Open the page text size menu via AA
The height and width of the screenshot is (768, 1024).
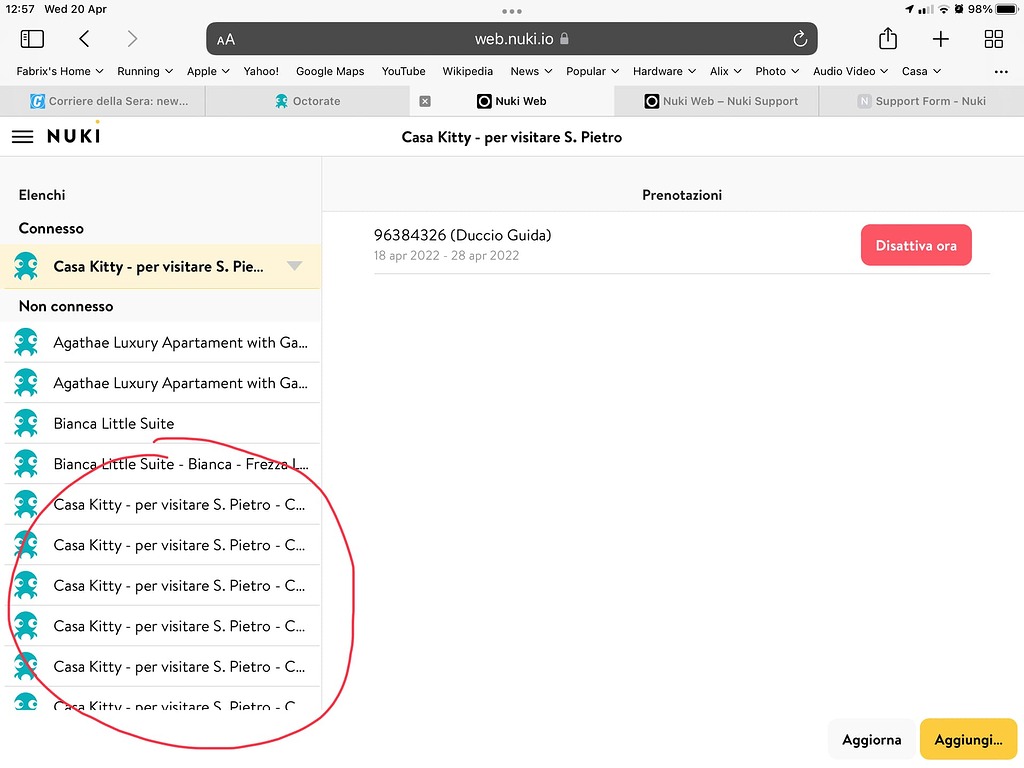[225, 38]
